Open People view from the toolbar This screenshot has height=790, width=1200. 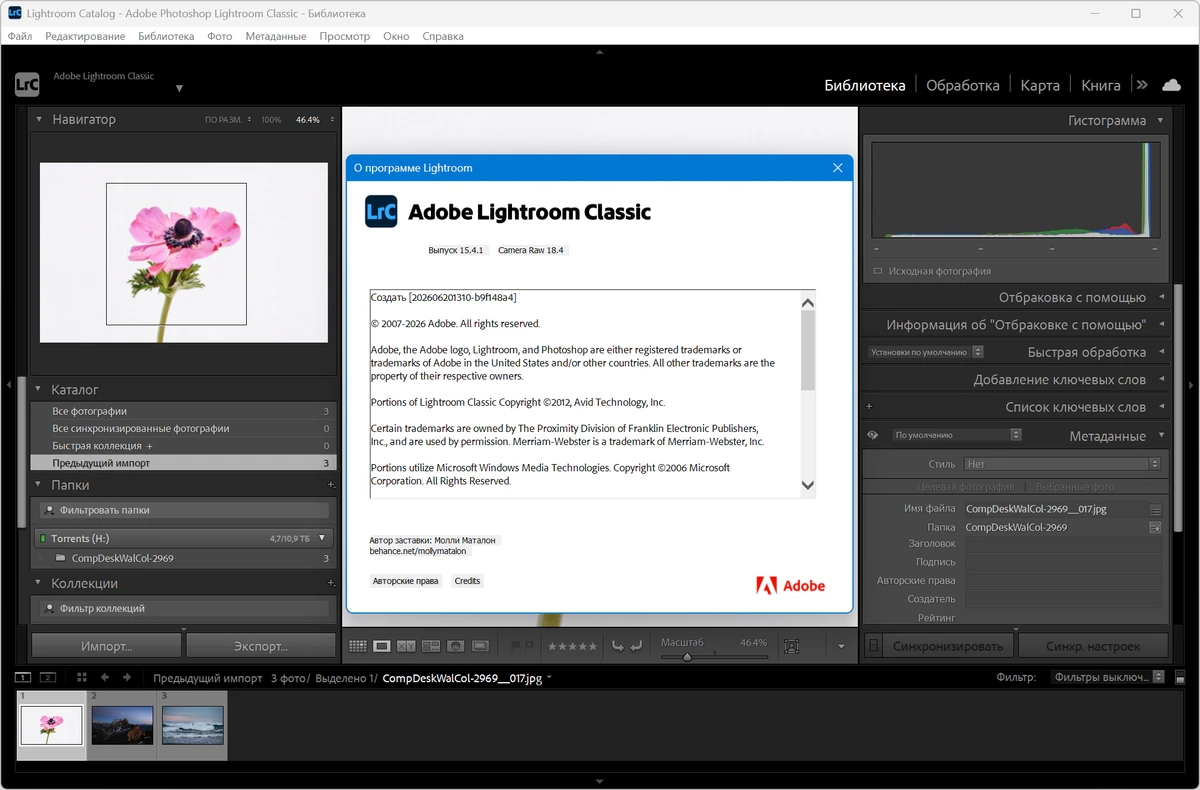(455, 646)
